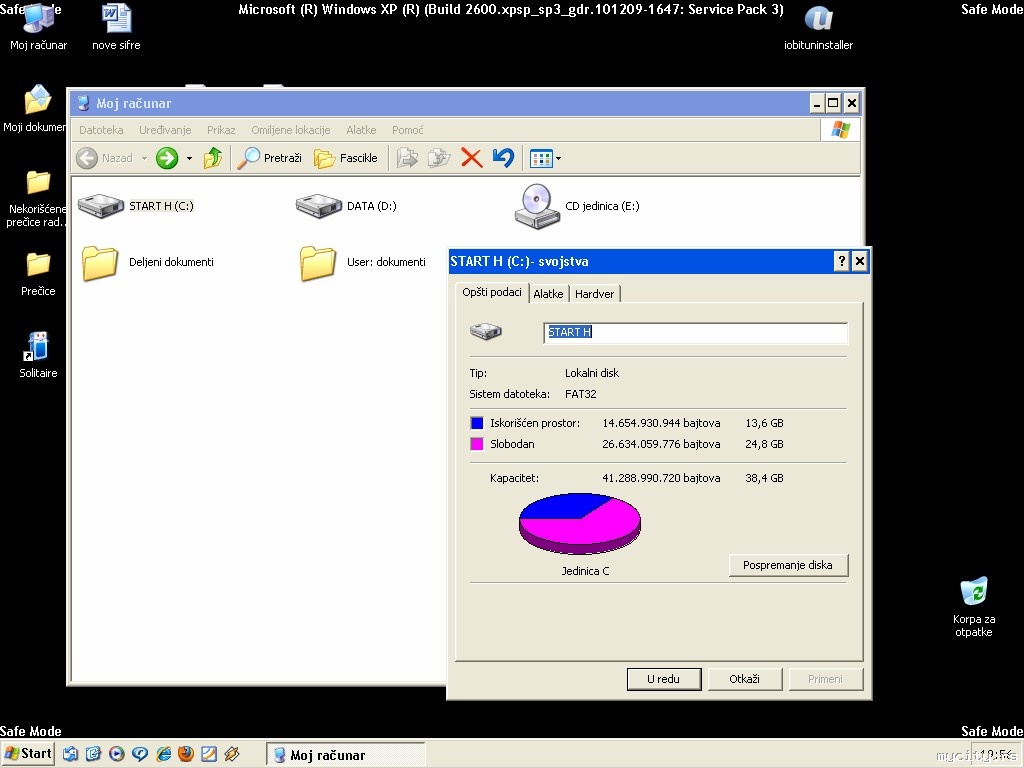The width and height of the screenshot is (1024, 768).
Task: Click drive icon in properties dialog
Action: coord(486,331)
